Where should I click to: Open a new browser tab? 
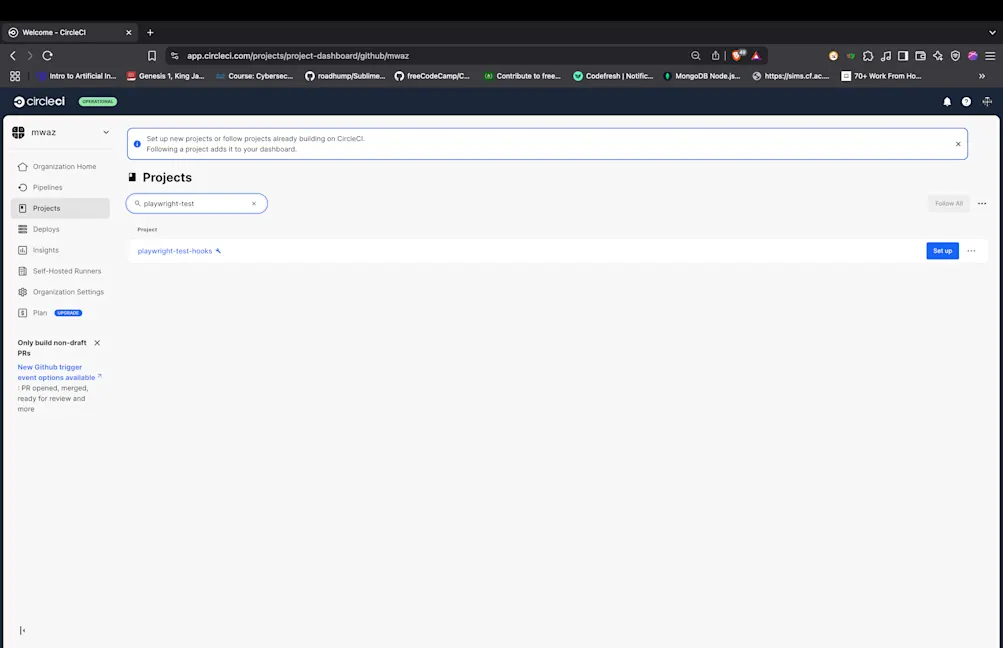(150, 33)
